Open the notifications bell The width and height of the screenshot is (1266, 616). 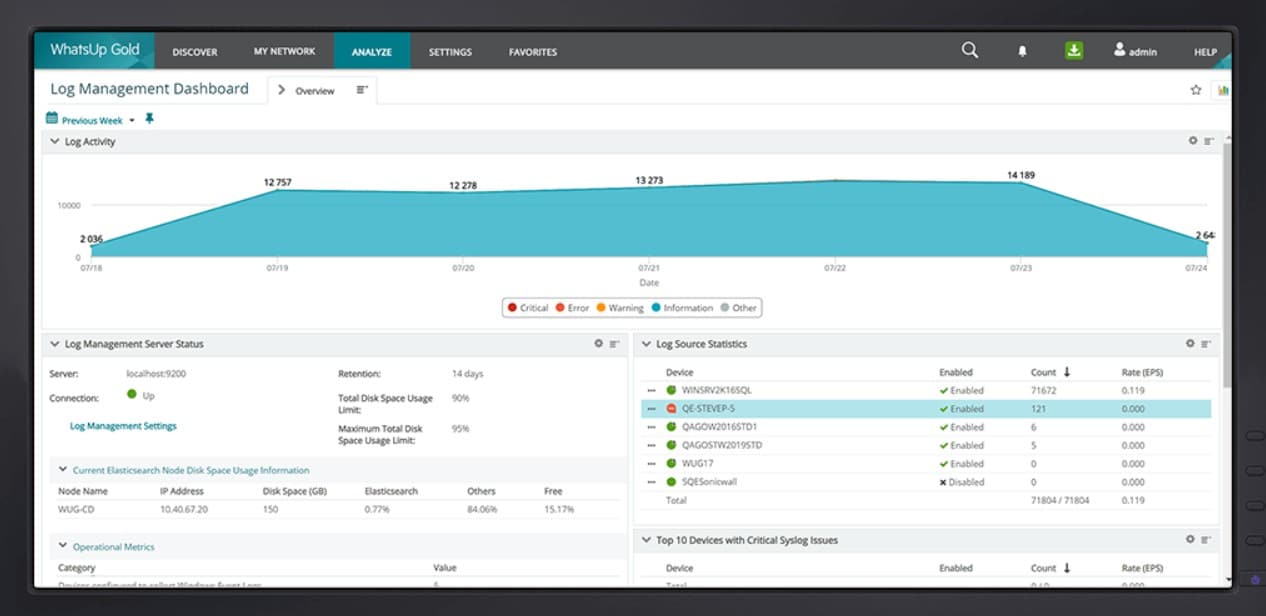coord(1022,51)
